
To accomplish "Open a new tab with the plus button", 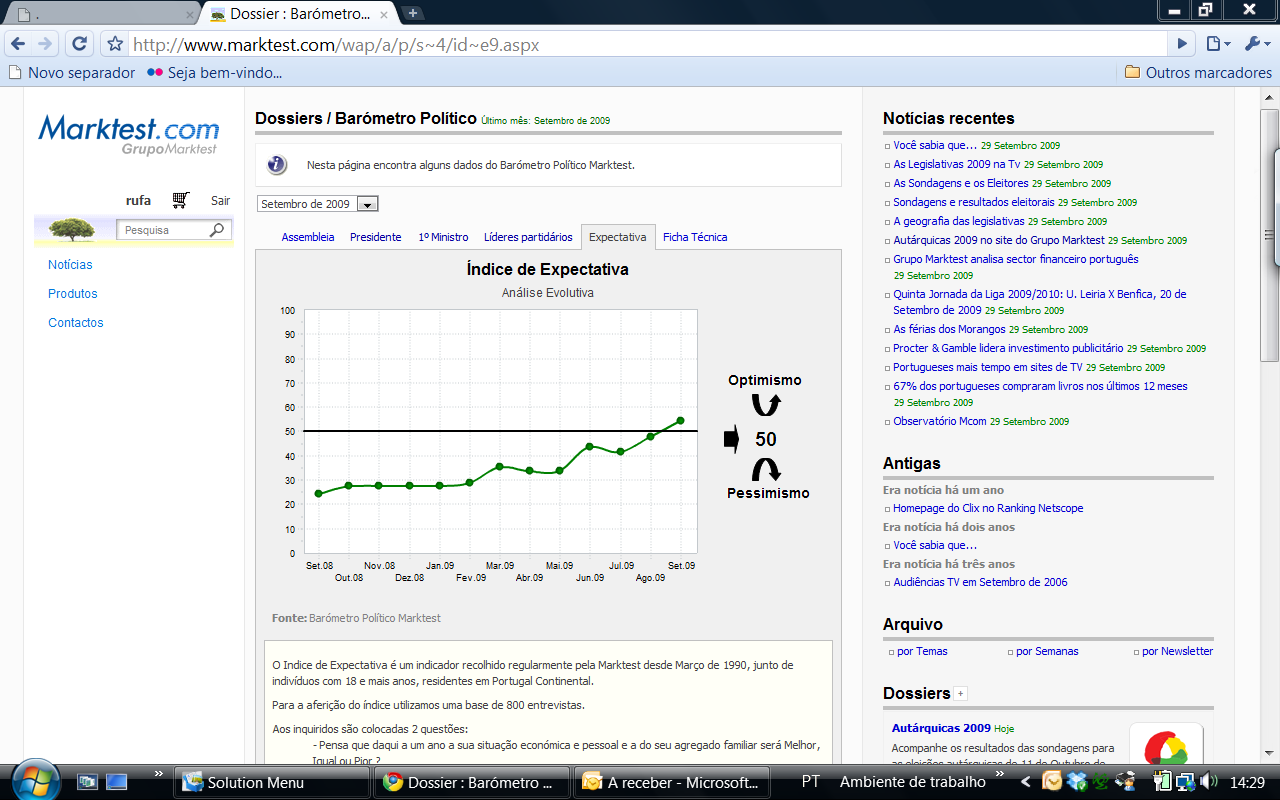I will (x=413, y=13).
